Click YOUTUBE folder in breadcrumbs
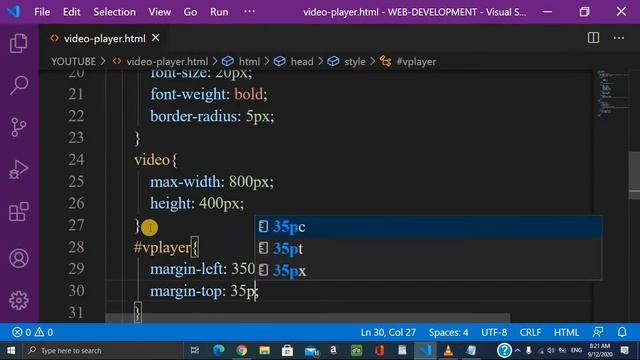This screenshot has width=640, height=360. click(x=73, y=62)
